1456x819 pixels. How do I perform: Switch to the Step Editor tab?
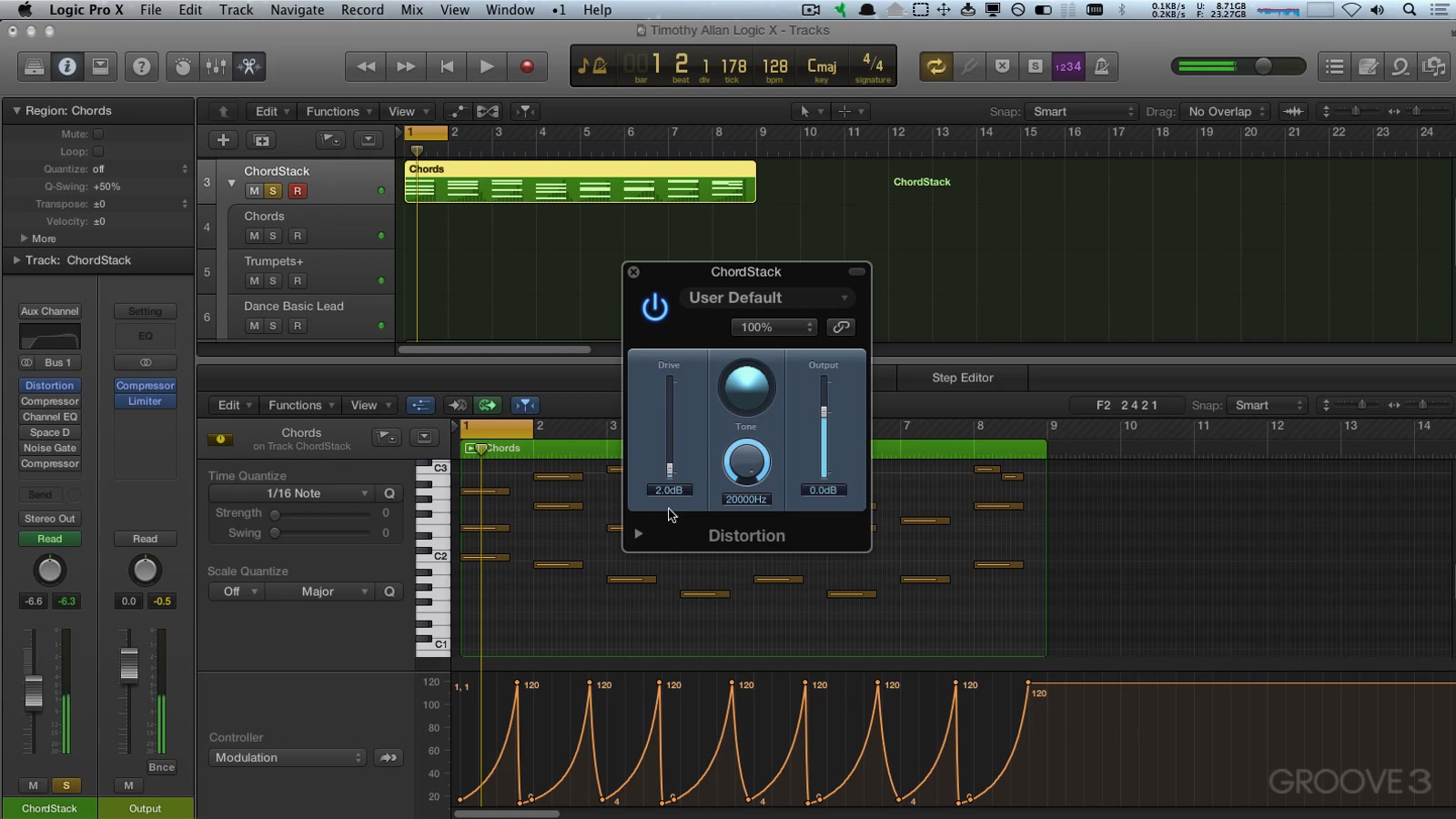pyautogui.click(x=963, y=378)
